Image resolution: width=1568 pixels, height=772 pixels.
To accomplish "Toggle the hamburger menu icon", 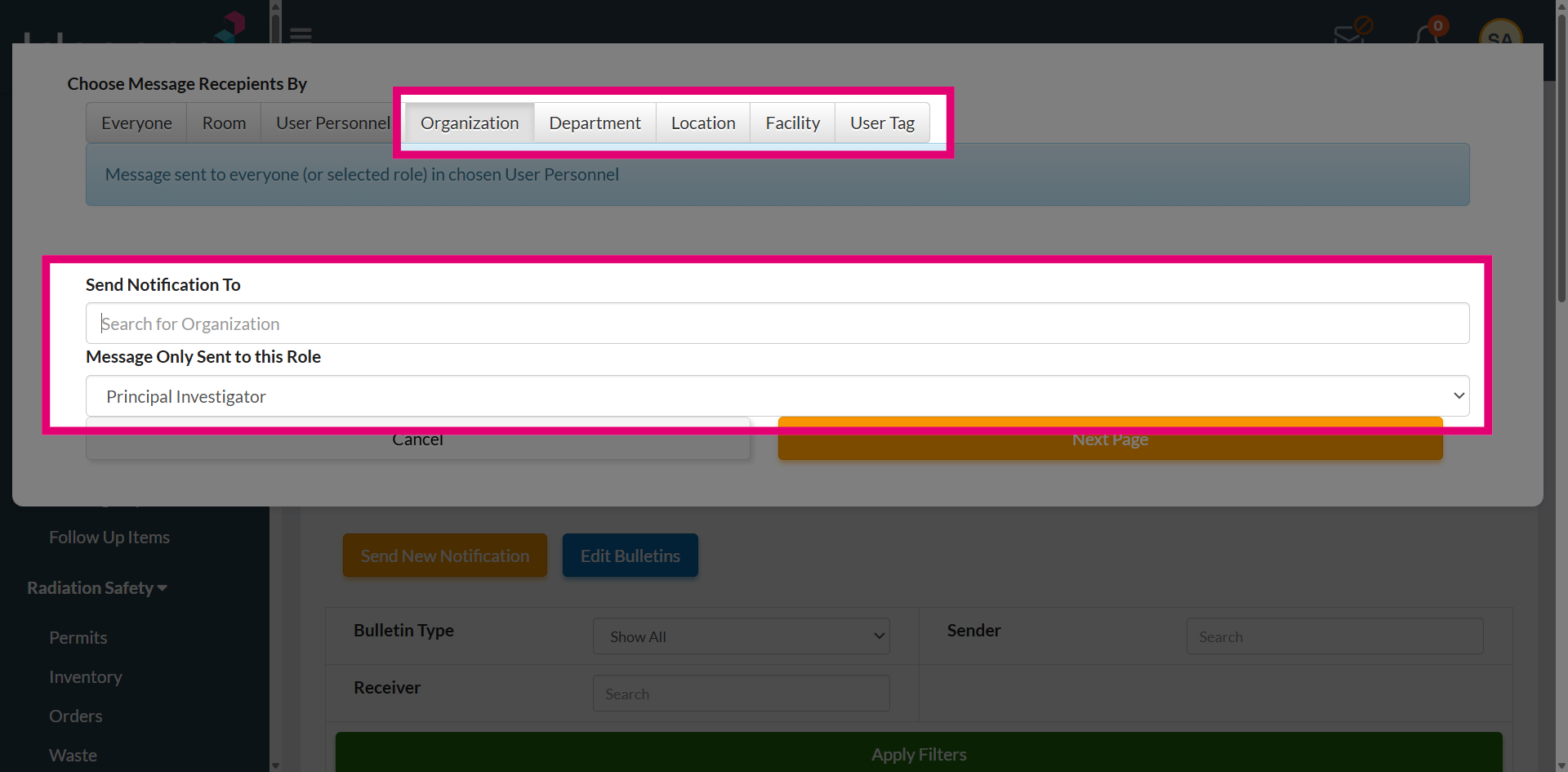I will point(301,35).
